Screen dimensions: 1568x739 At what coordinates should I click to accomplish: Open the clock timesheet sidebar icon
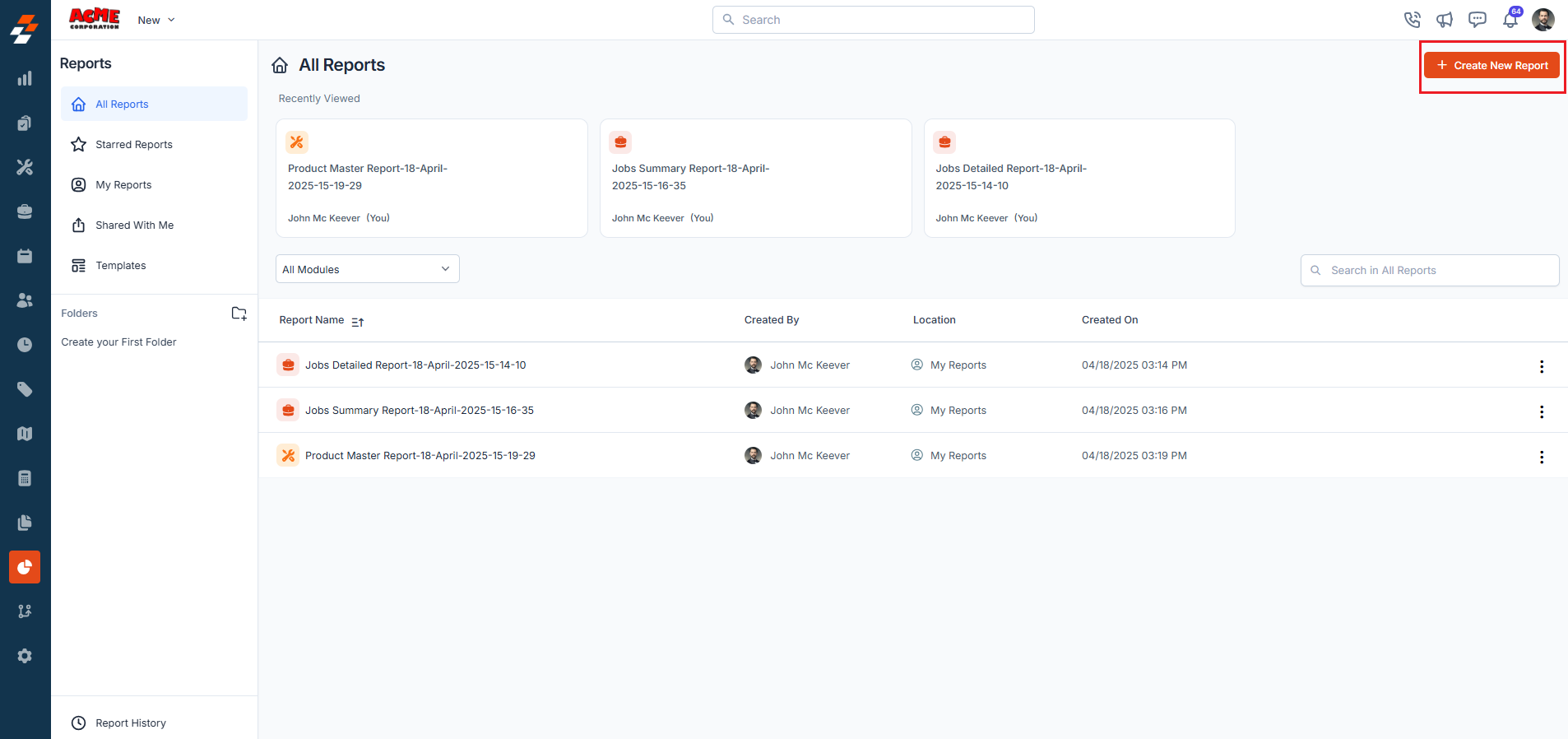coord(25,345)
